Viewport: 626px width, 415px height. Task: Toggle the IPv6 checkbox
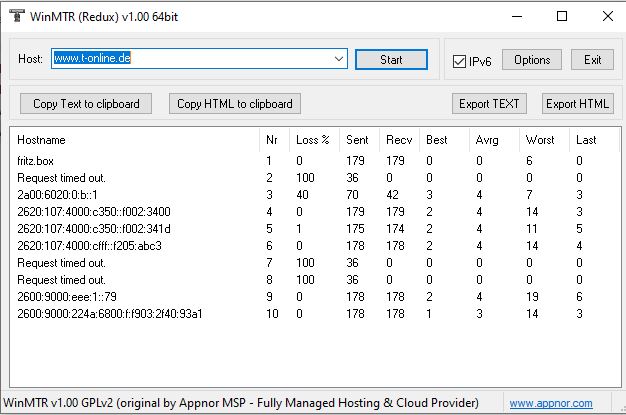click(459, 62)
